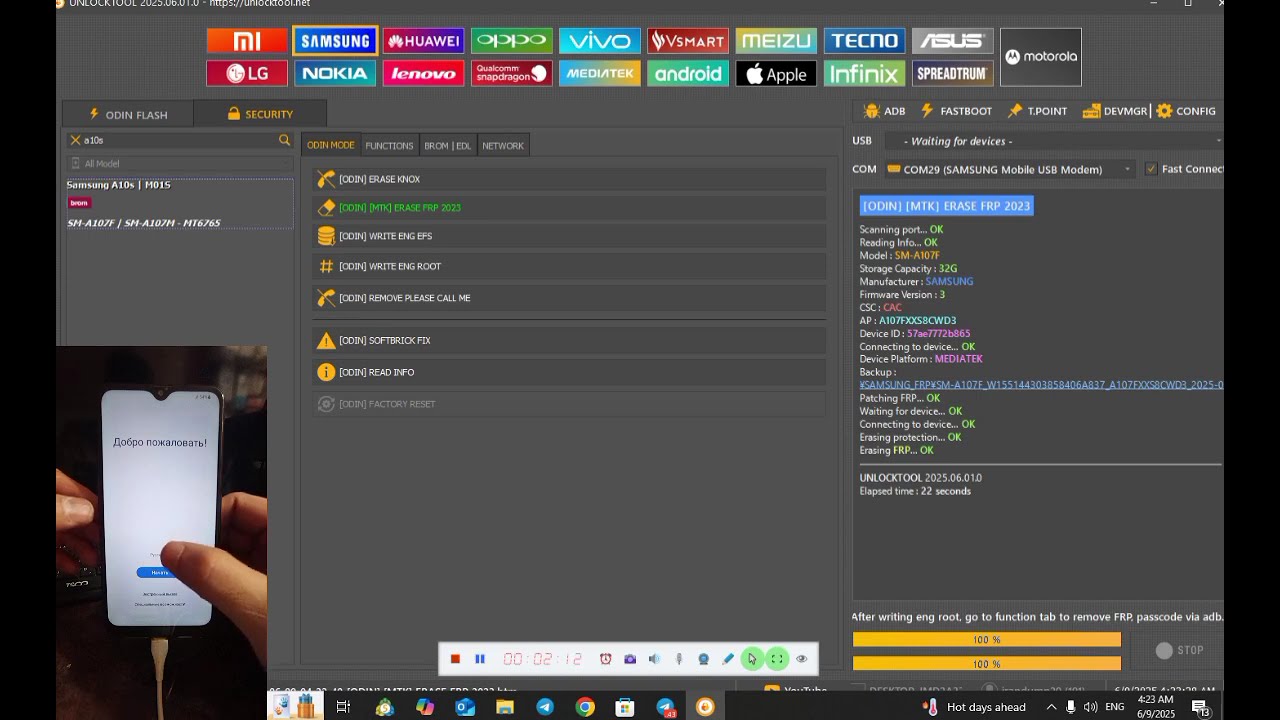Open the FASTBOOT tool
1280x720 pixels.
tap(956, 111)
